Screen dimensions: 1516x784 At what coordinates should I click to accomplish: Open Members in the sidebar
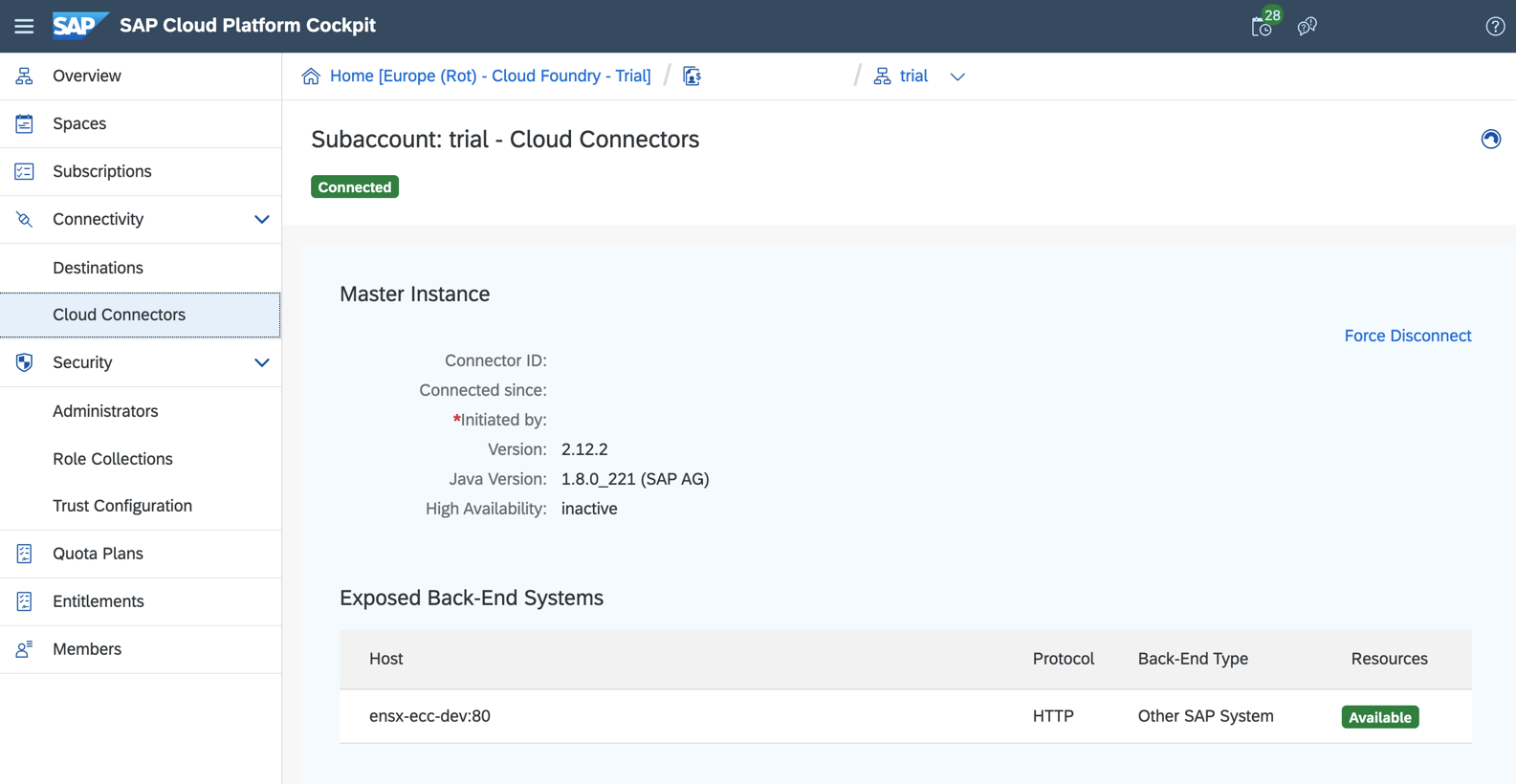point(141,649)
